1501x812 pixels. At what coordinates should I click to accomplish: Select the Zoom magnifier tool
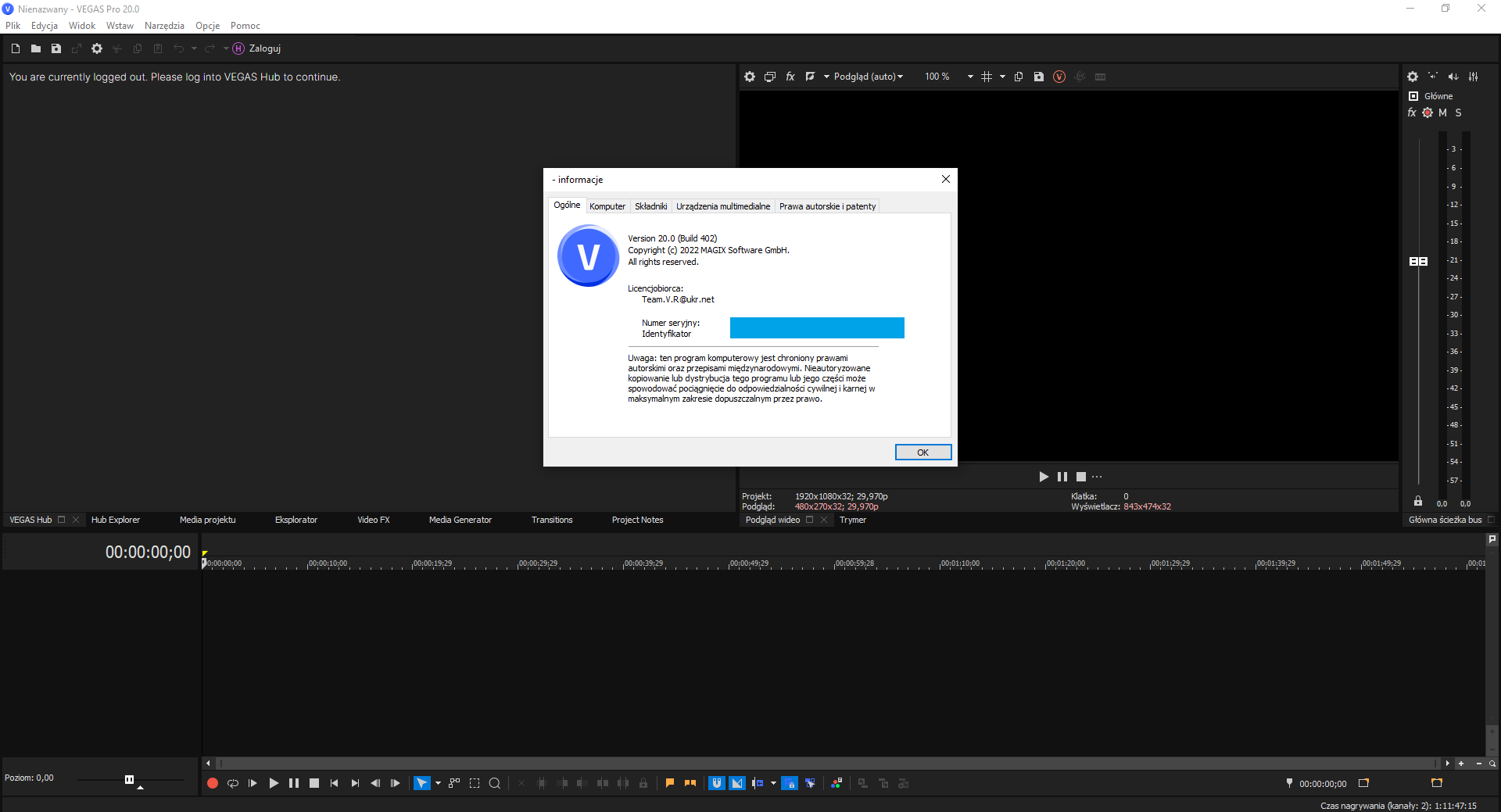(495, 783)
